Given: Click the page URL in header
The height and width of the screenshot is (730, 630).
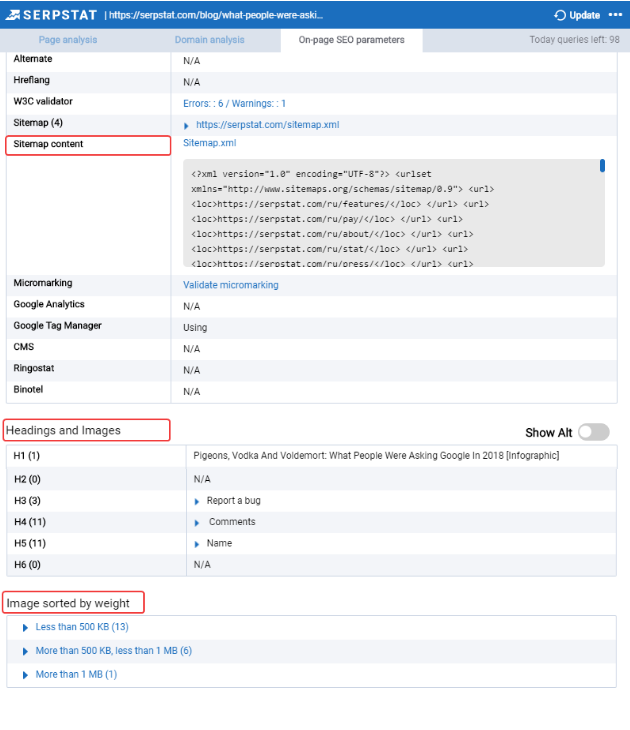Looking at the screenshot, I should click(x=216, y=15).
